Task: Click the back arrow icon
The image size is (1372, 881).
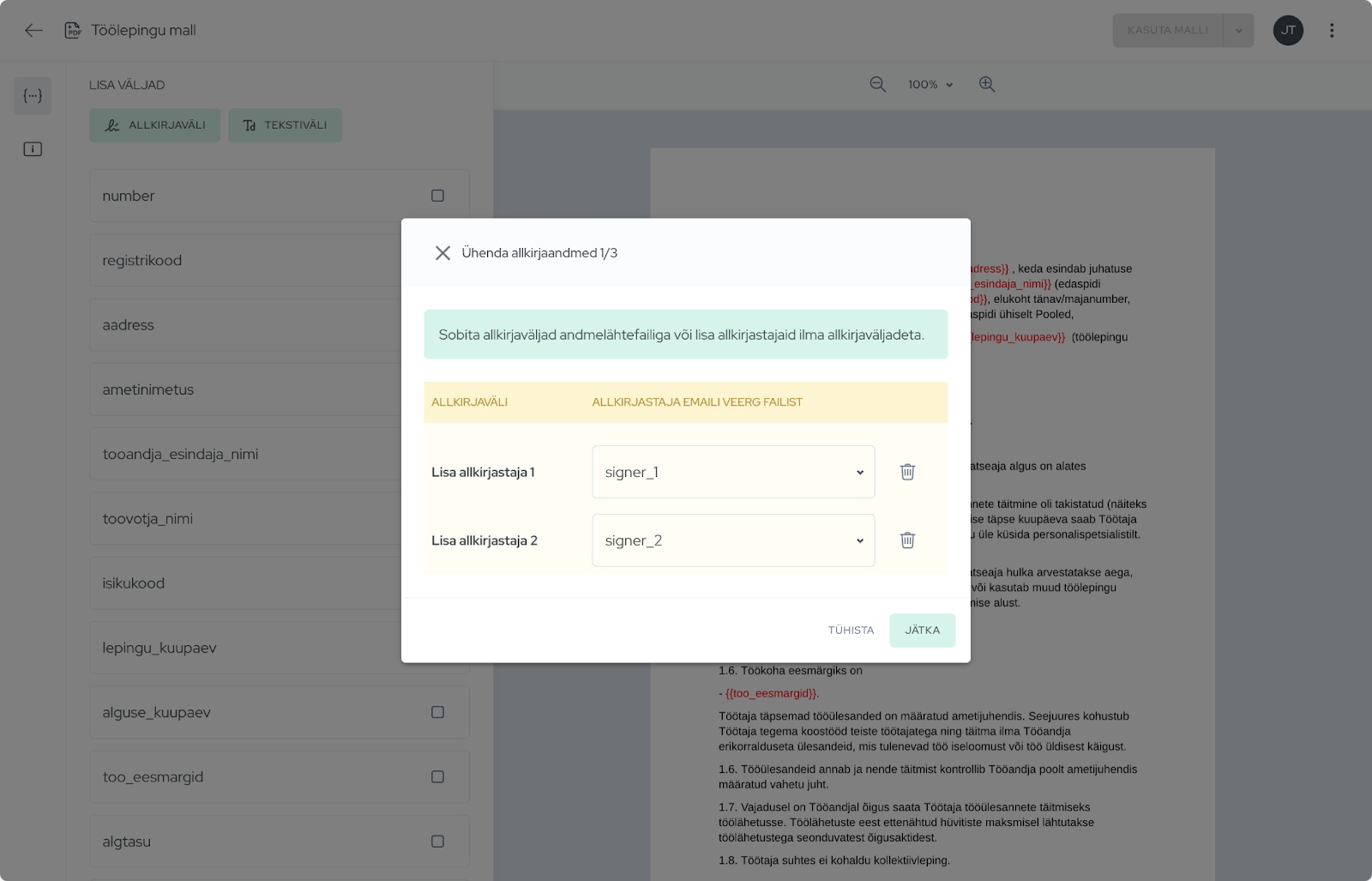Action: (33, 31)
